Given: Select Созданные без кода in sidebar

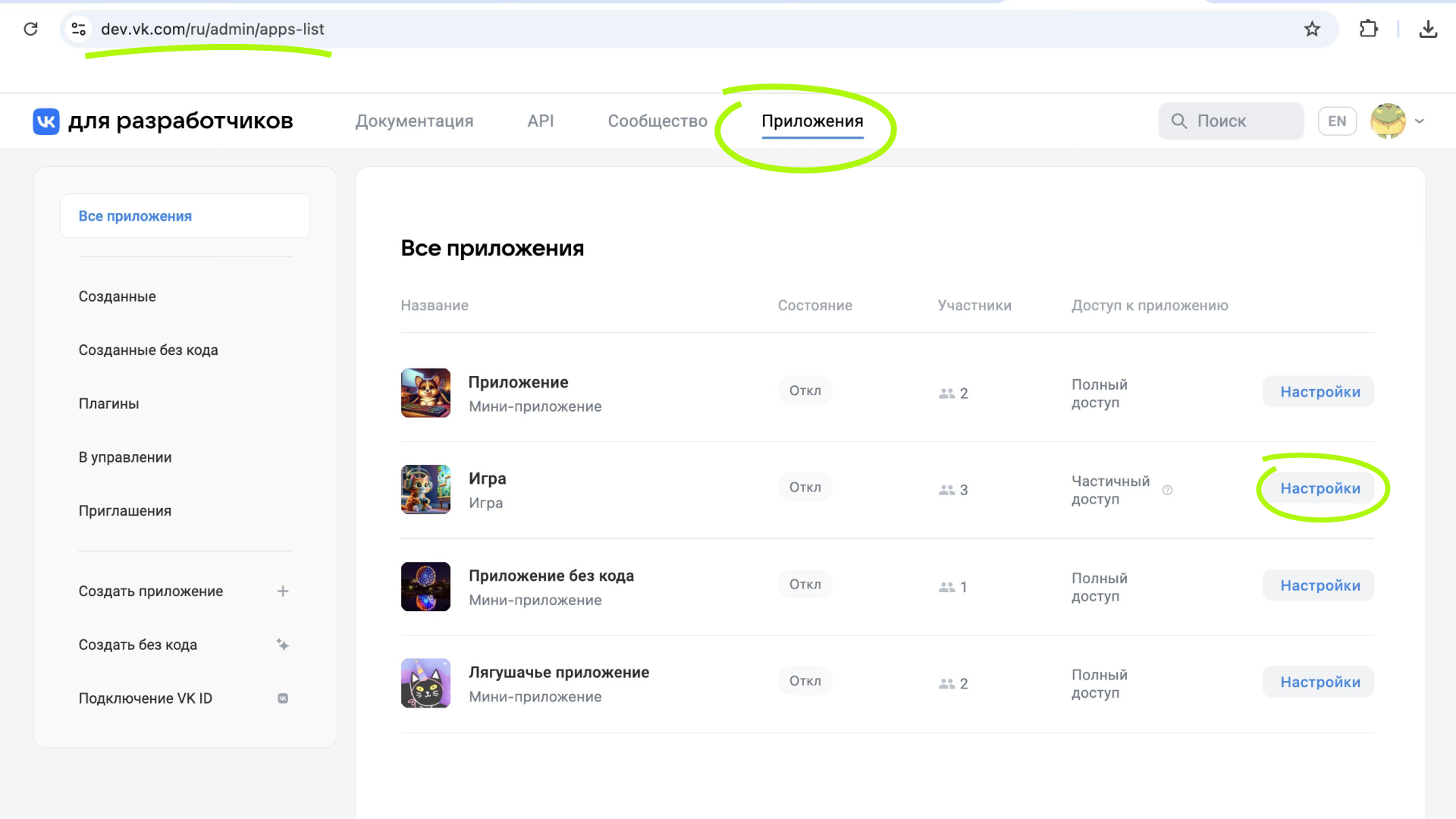Looking at the screenshot, I should [148, 350].
